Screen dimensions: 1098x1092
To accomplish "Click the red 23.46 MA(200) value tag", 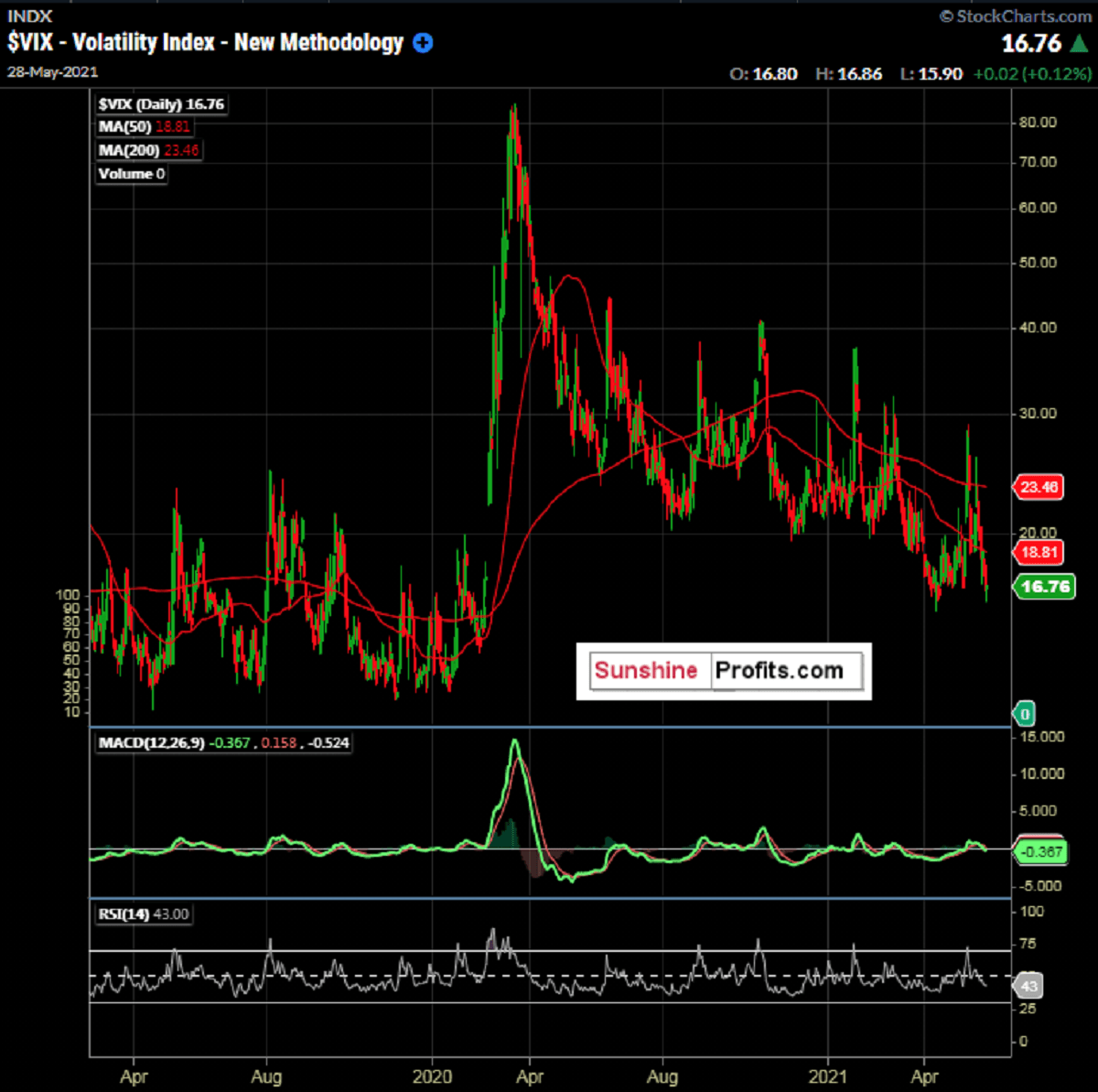I will [x=1039, y=487].
